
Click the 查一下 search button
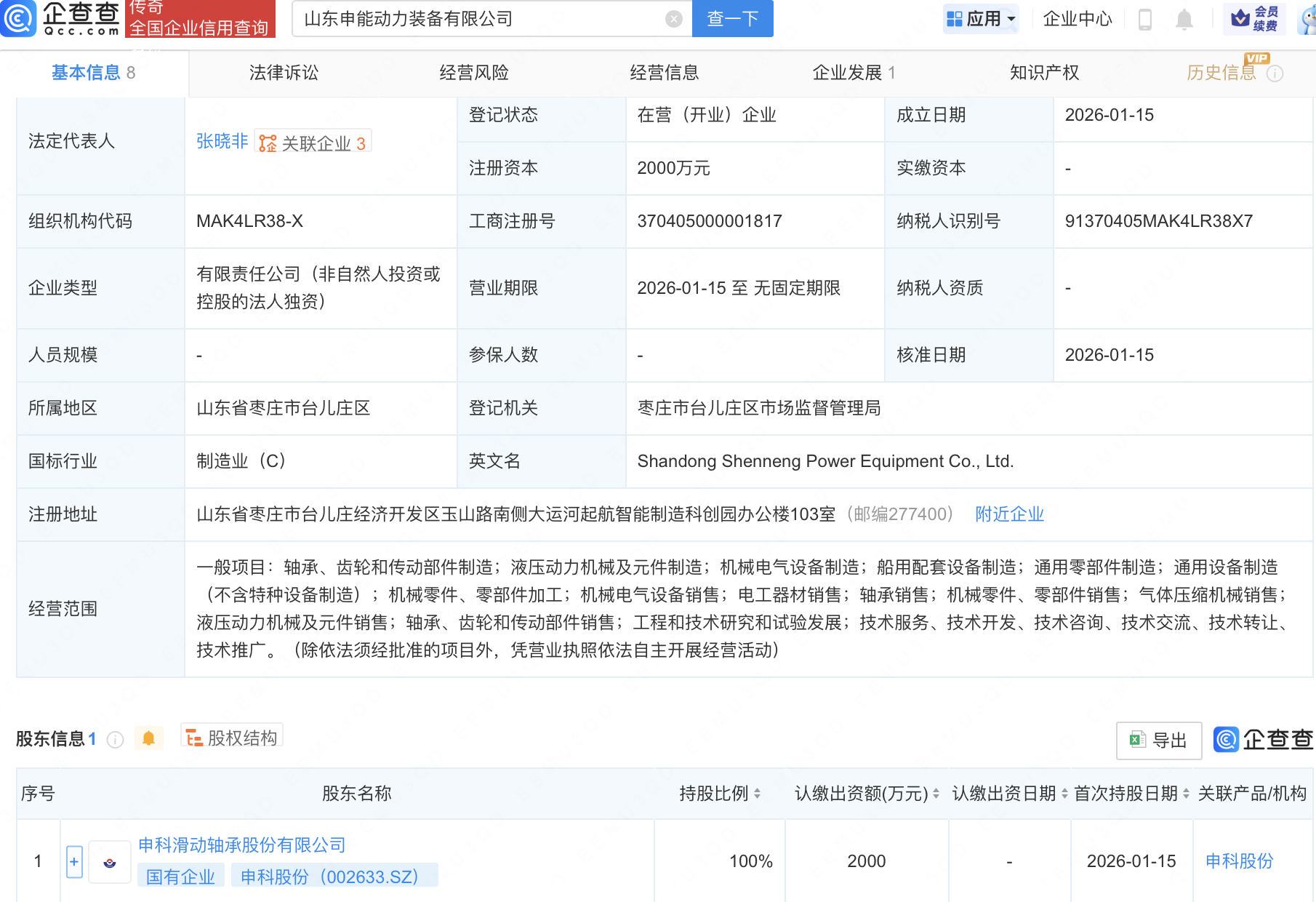click(731, 19)
